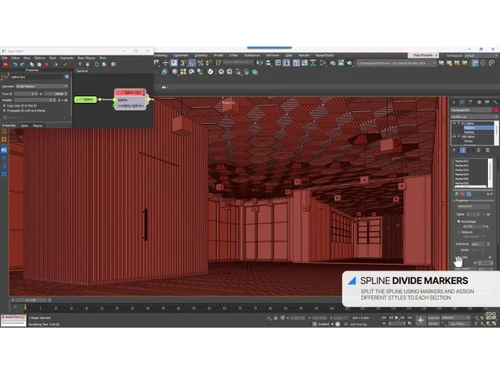Open the Select menu in Style Editor

tap(16, 58)
